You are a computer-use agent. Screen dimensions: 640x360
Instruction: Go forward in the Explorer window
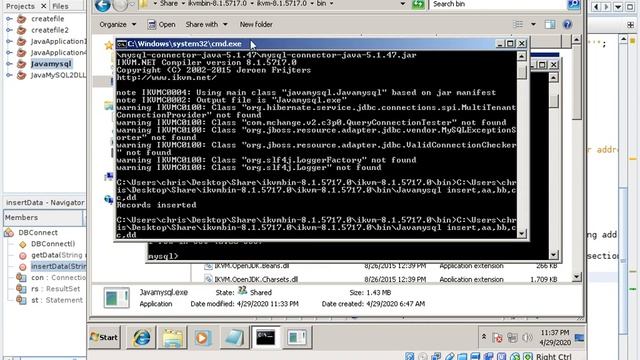pos(120,5)
